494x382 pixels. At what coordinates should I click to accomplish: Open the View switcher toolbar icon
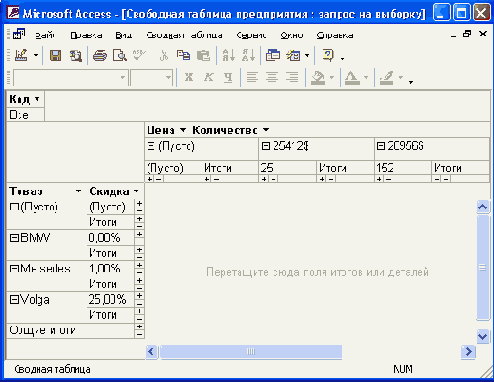[21, 55]
